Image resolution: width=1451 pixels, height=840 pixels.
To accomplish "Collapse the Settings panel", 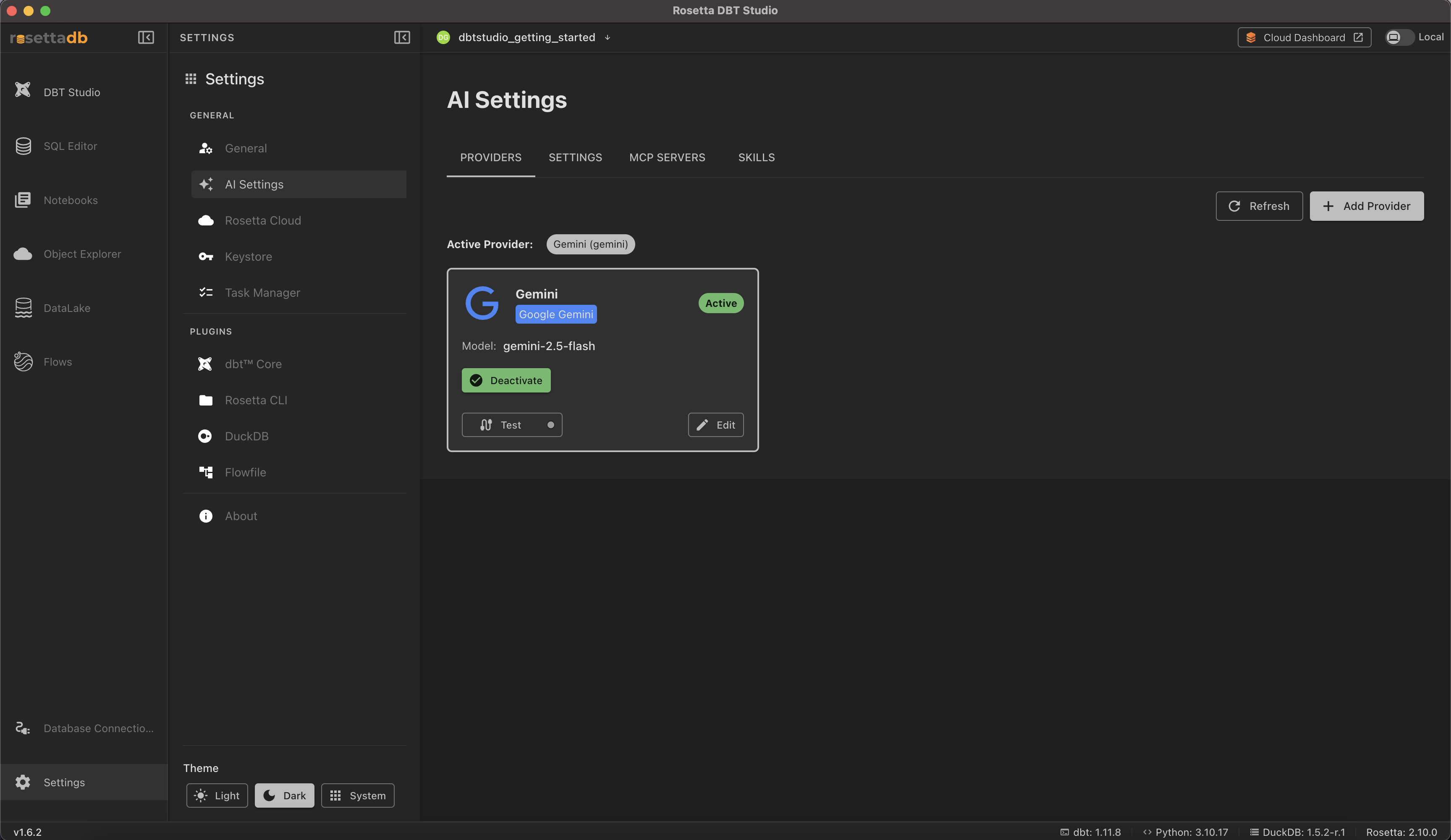I will [x=402, y=37].
